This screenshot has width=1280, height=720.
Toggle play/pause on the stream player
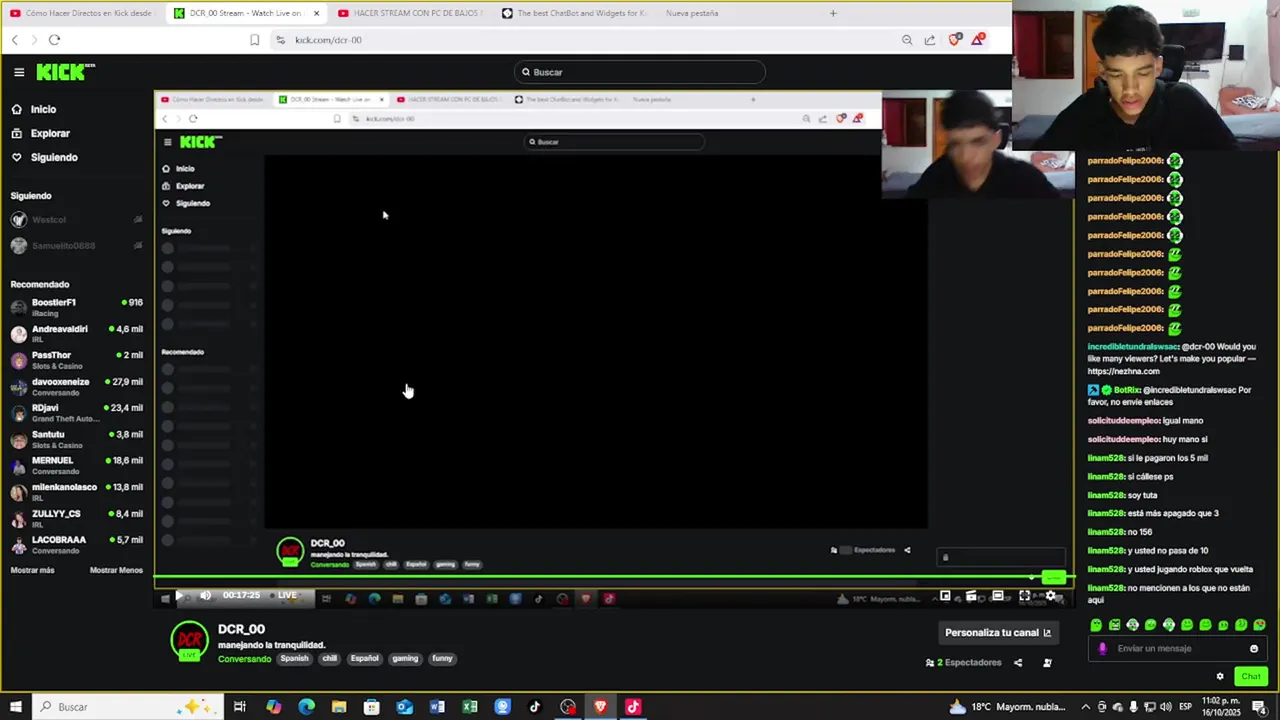(x=179, y=596)
